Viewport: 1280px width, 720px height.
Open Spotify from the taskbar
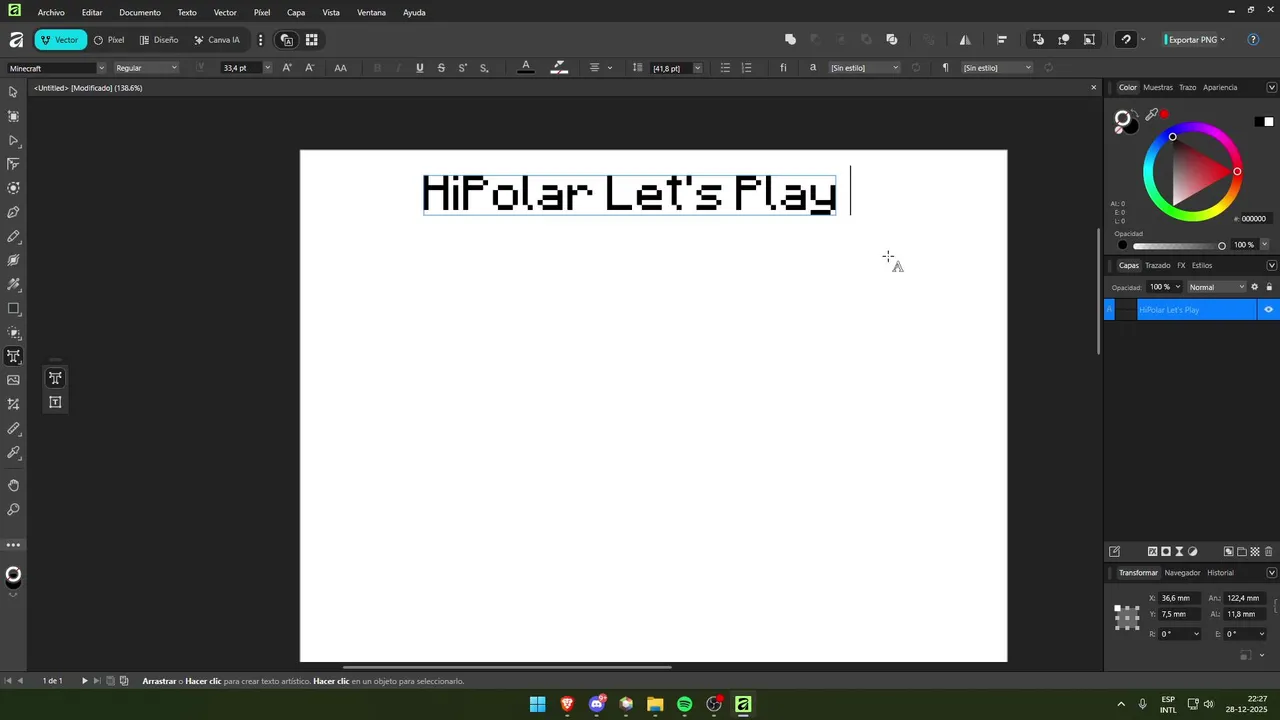pyautogui.click(x=684, y=704)
